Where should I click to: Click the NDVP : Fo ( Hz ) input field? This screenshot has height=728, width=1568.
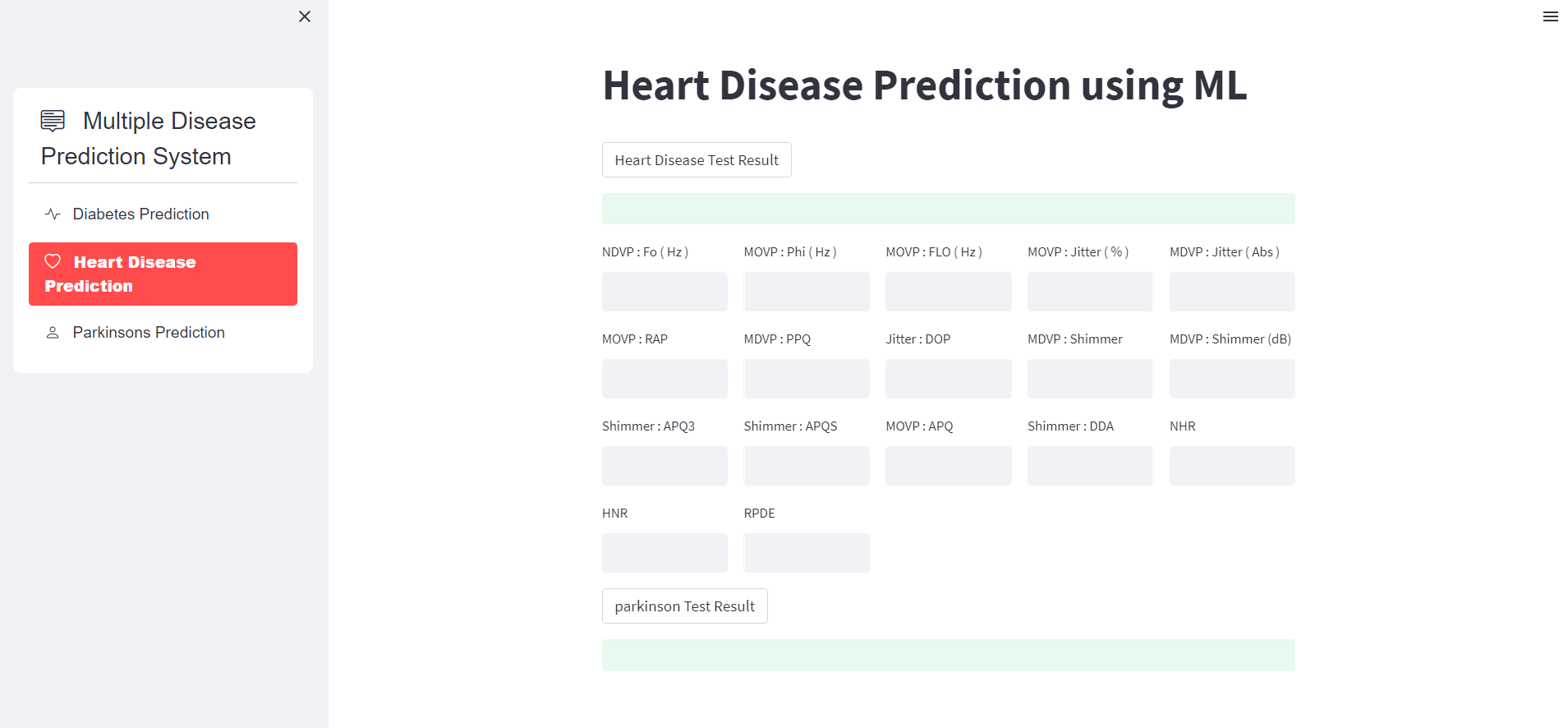664,292
